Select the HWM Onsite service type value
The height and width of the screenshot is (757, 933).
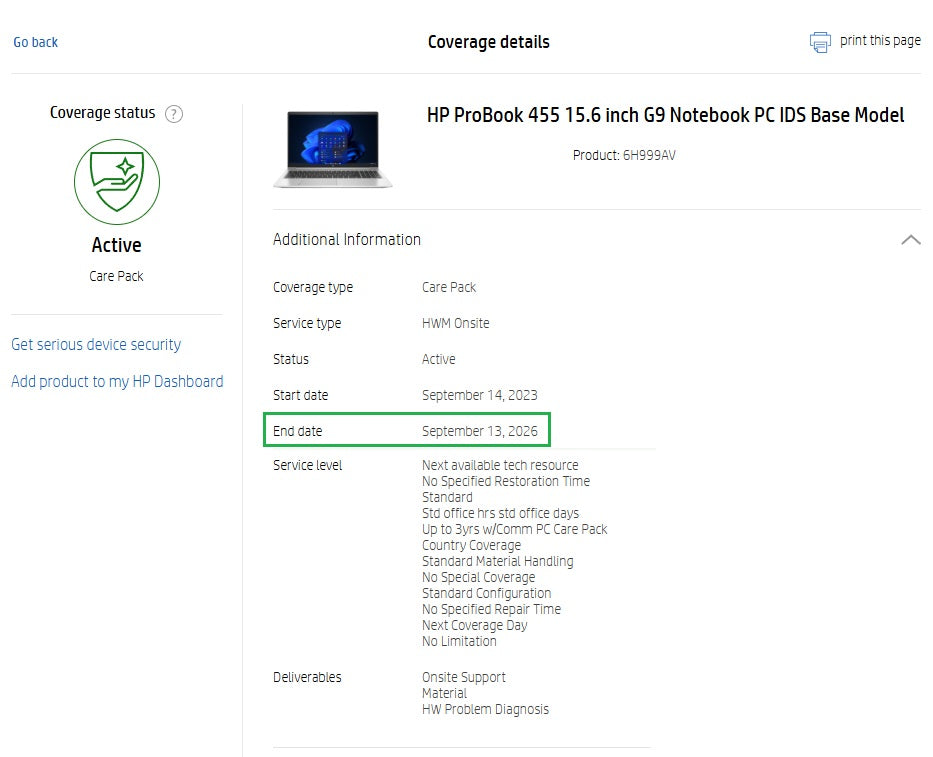(456, 323)
